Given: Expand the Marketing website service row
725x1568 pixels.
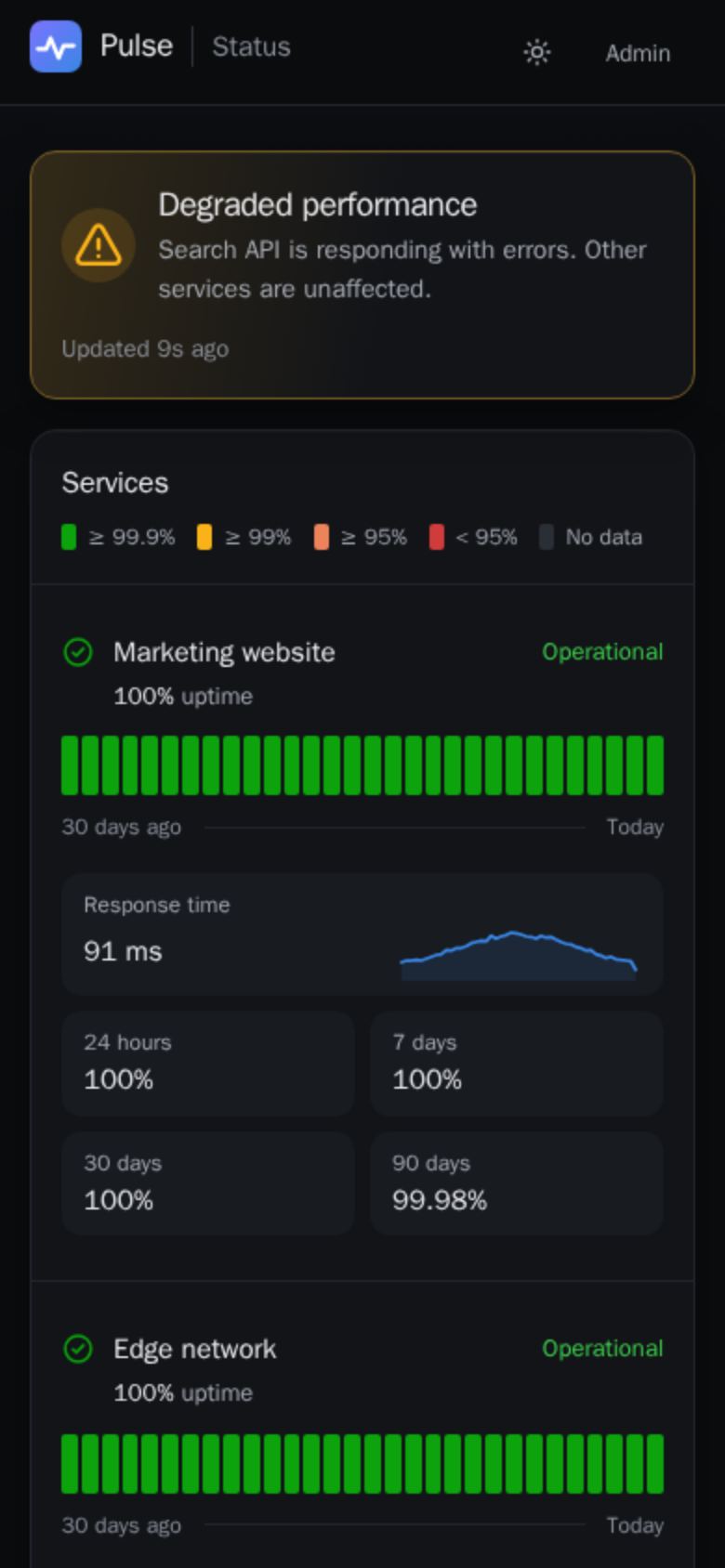Looking at the screenshot, I should 362,673.
